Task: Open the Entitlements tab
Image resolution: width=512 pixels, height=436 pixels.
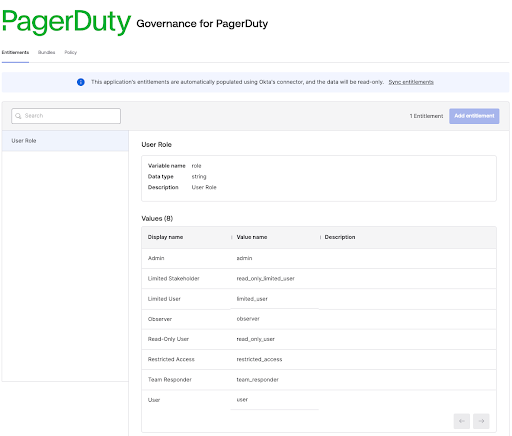Action: click(x=15, y=52)
